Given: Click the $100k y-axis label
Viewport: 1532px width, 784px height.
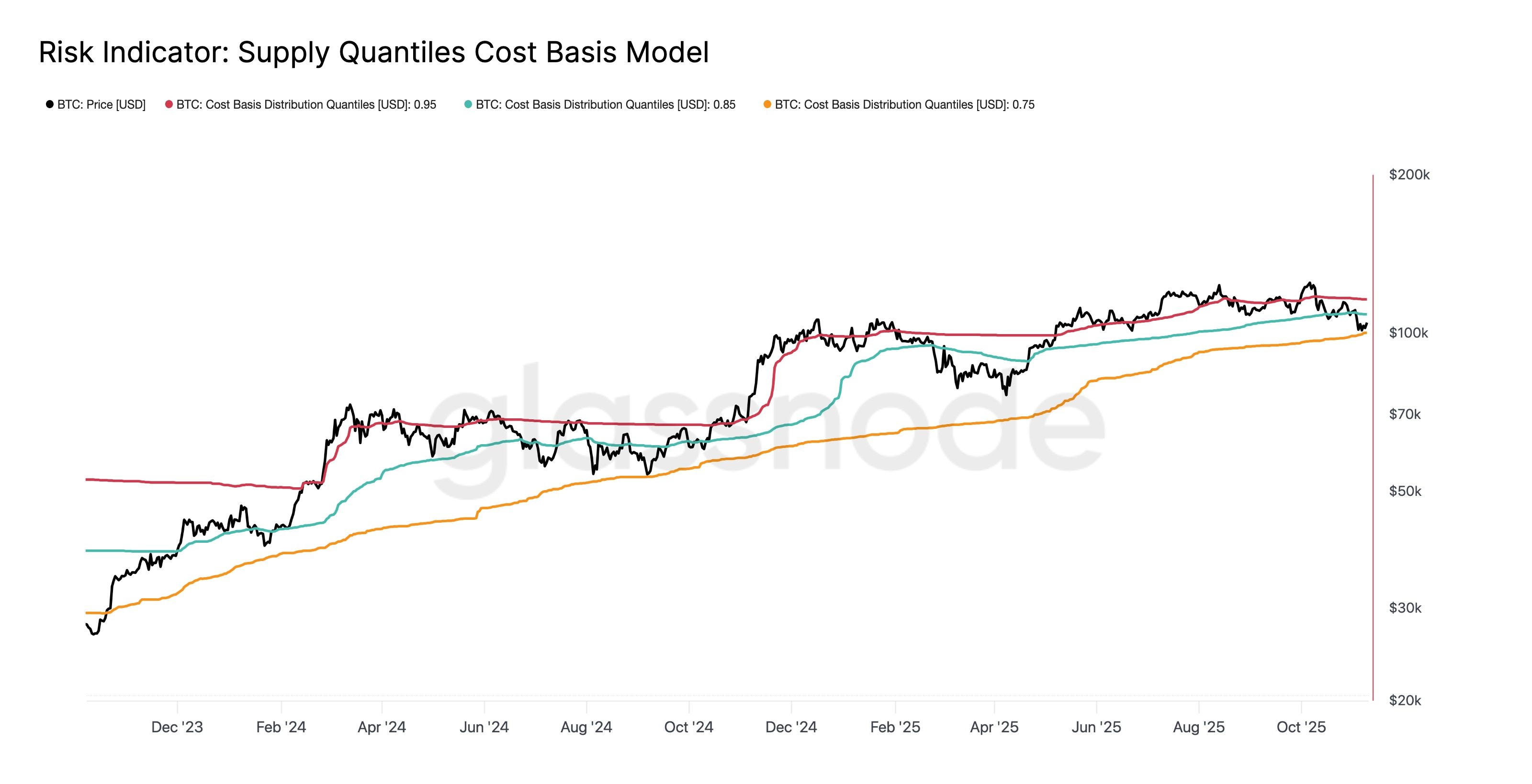Looking at the screenshot, I should pyautogui.click(x=1408, y=333).
